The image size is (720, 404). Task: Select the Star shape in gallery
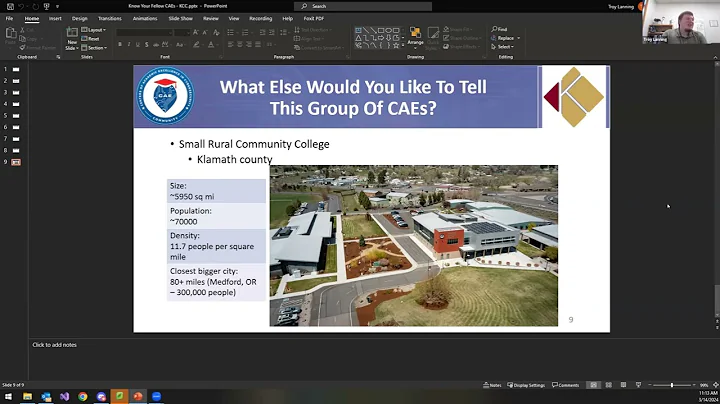(x=396, y=45)
